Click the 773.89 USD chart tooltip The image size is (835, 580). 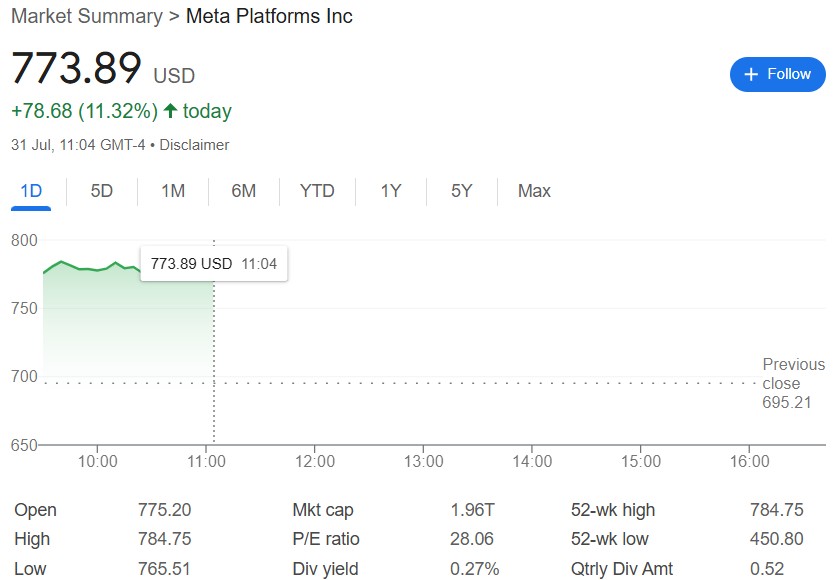pos(214,264)
